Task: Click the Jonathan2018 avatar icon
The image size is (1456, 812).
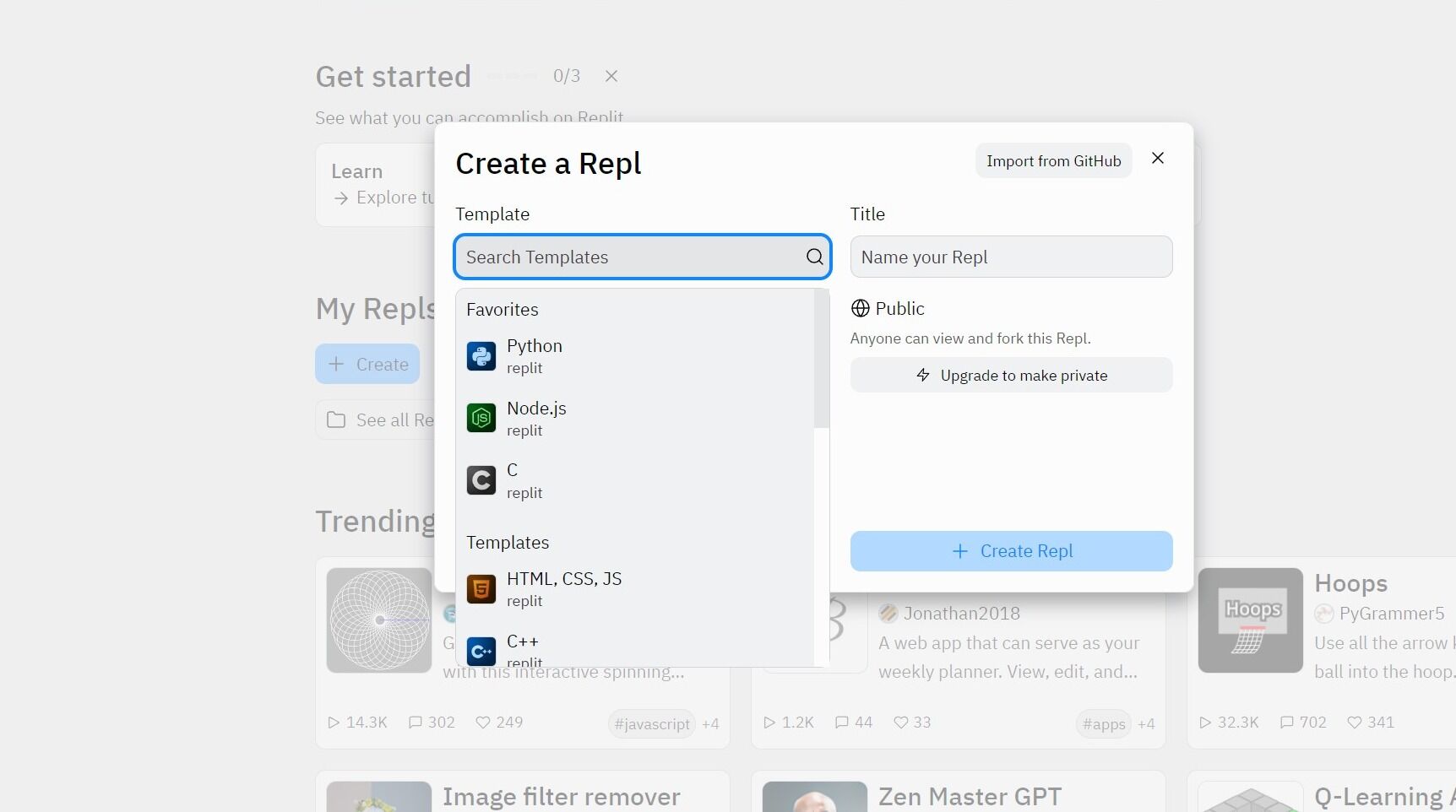Action: coord(888,614)
